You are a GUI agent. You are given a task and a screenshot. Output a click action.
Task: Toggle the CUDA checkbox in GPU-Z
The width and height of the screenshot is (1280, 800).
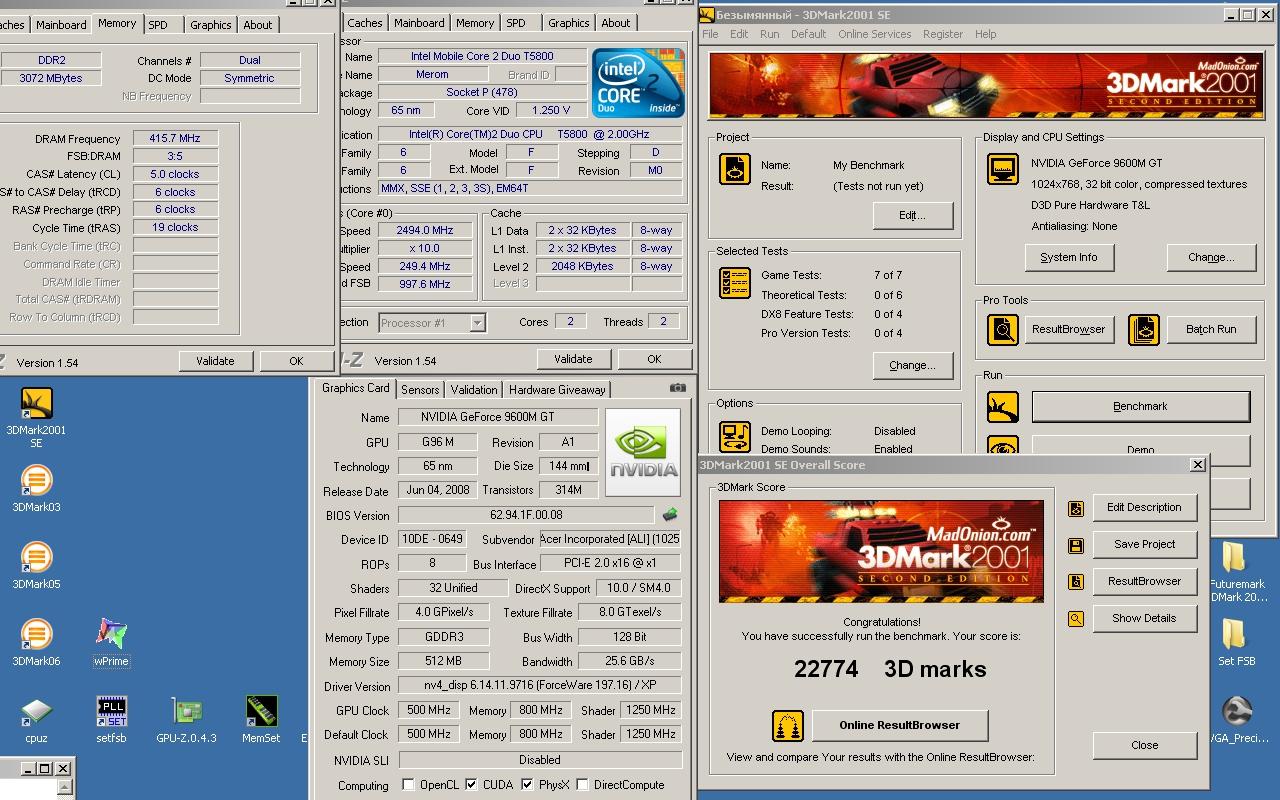click(x=471, y=785)
